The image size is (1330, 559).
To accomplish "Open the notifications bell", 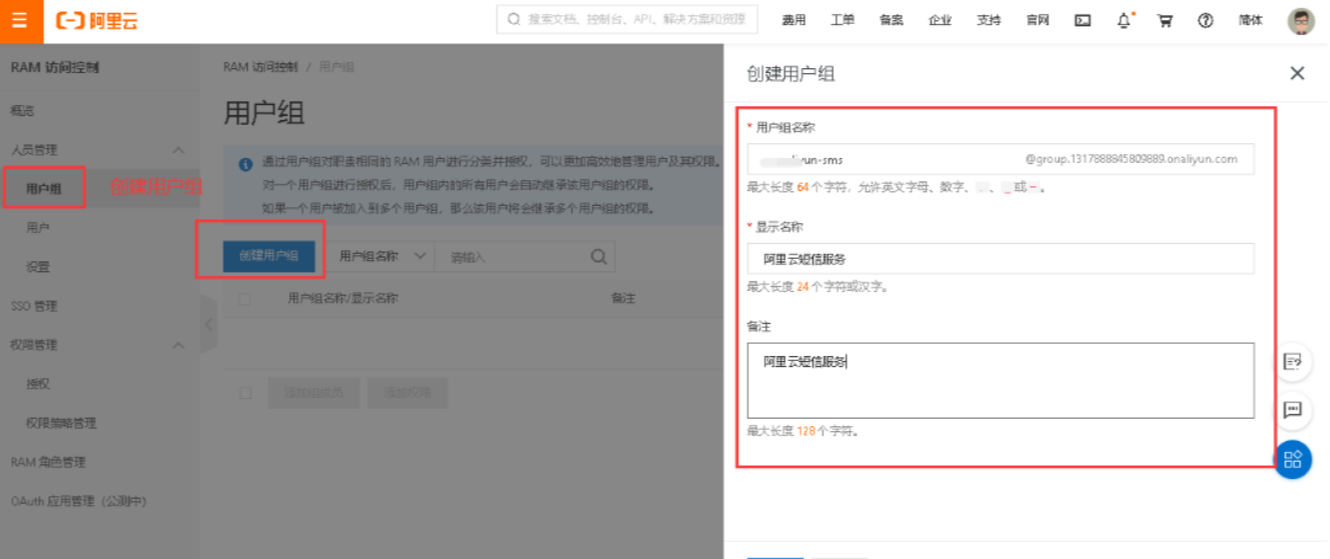I will click(x=1125, y=20).
